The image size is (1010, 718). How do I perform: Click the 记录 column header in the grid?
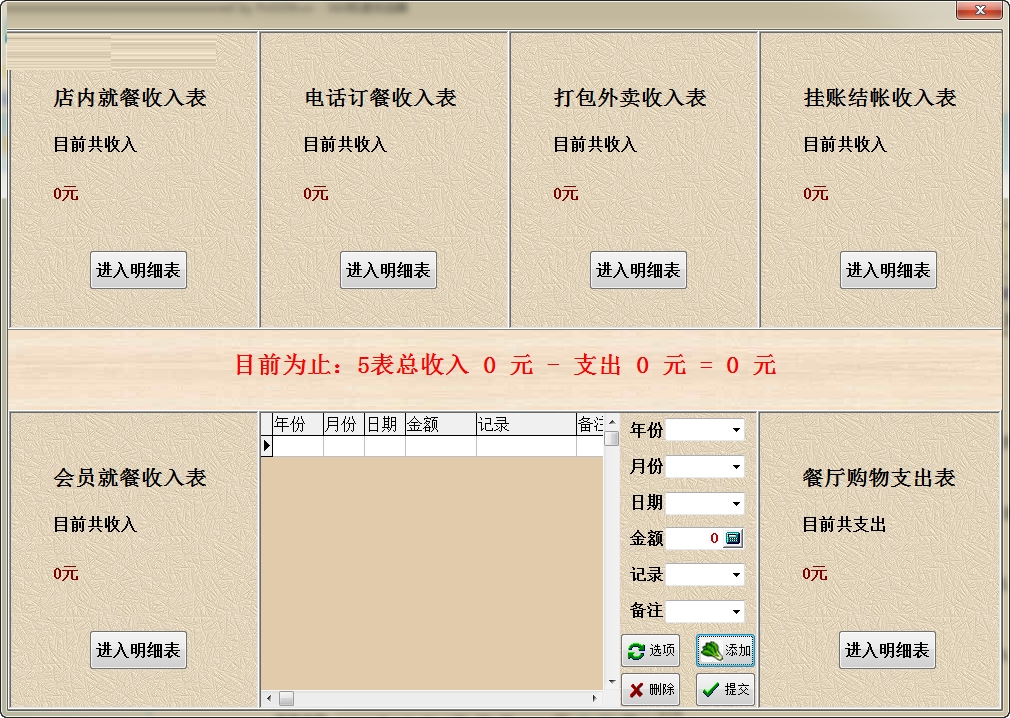526,424
